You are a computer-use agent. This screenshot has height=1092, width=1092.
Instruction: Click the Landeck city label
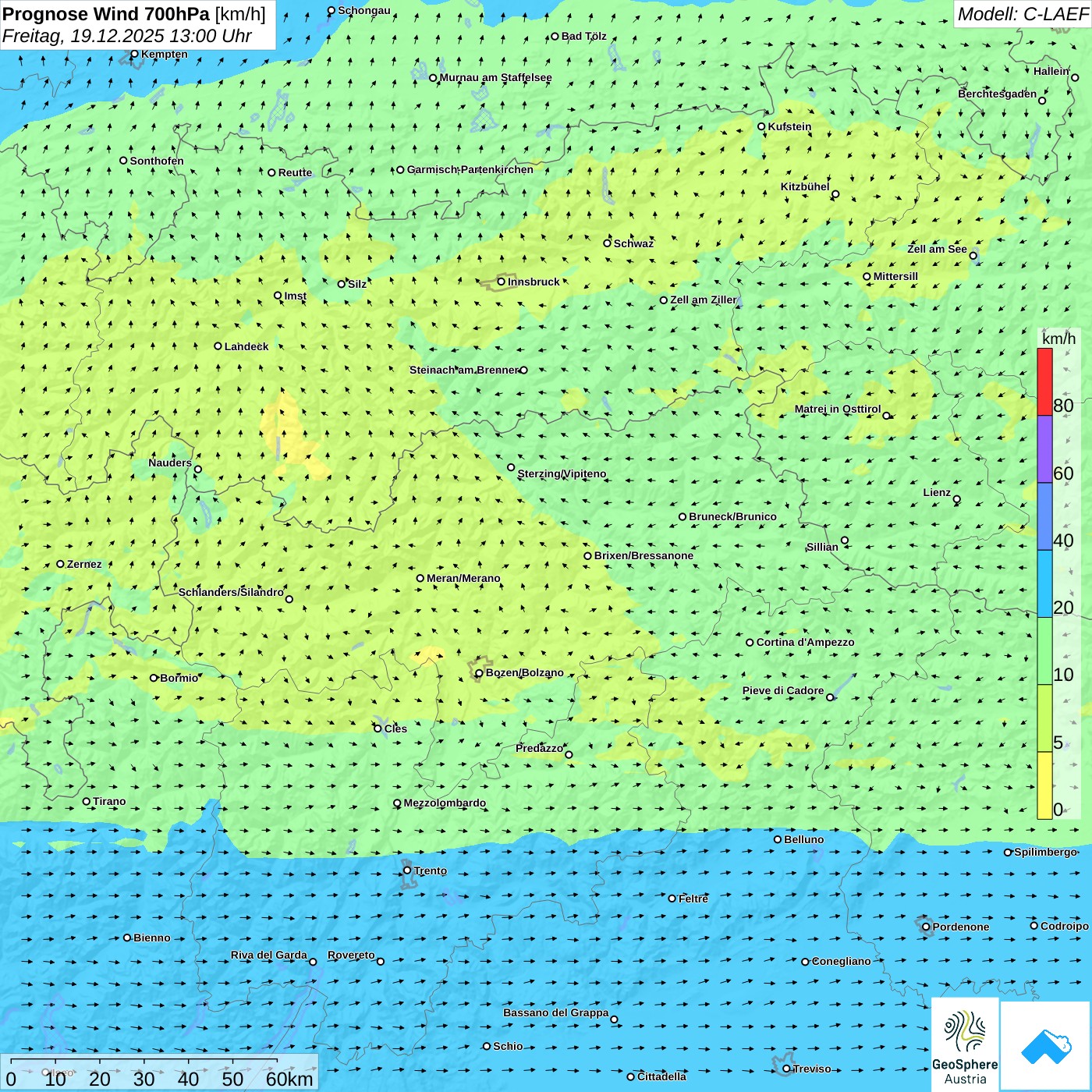pos(246,346)
